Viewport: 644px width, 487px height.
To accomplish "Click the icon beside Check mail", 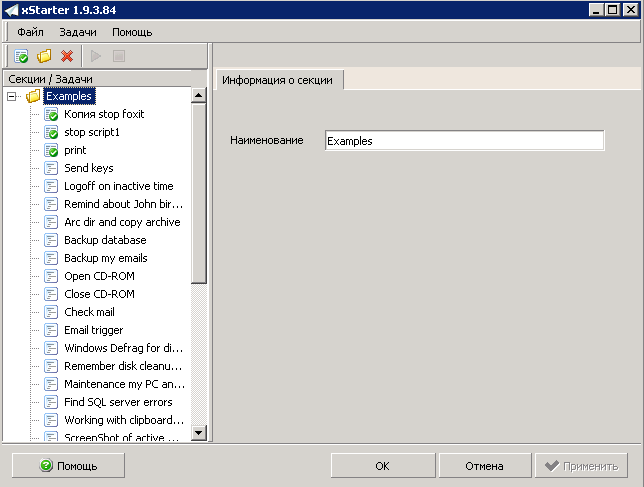I will pos(51,312).
